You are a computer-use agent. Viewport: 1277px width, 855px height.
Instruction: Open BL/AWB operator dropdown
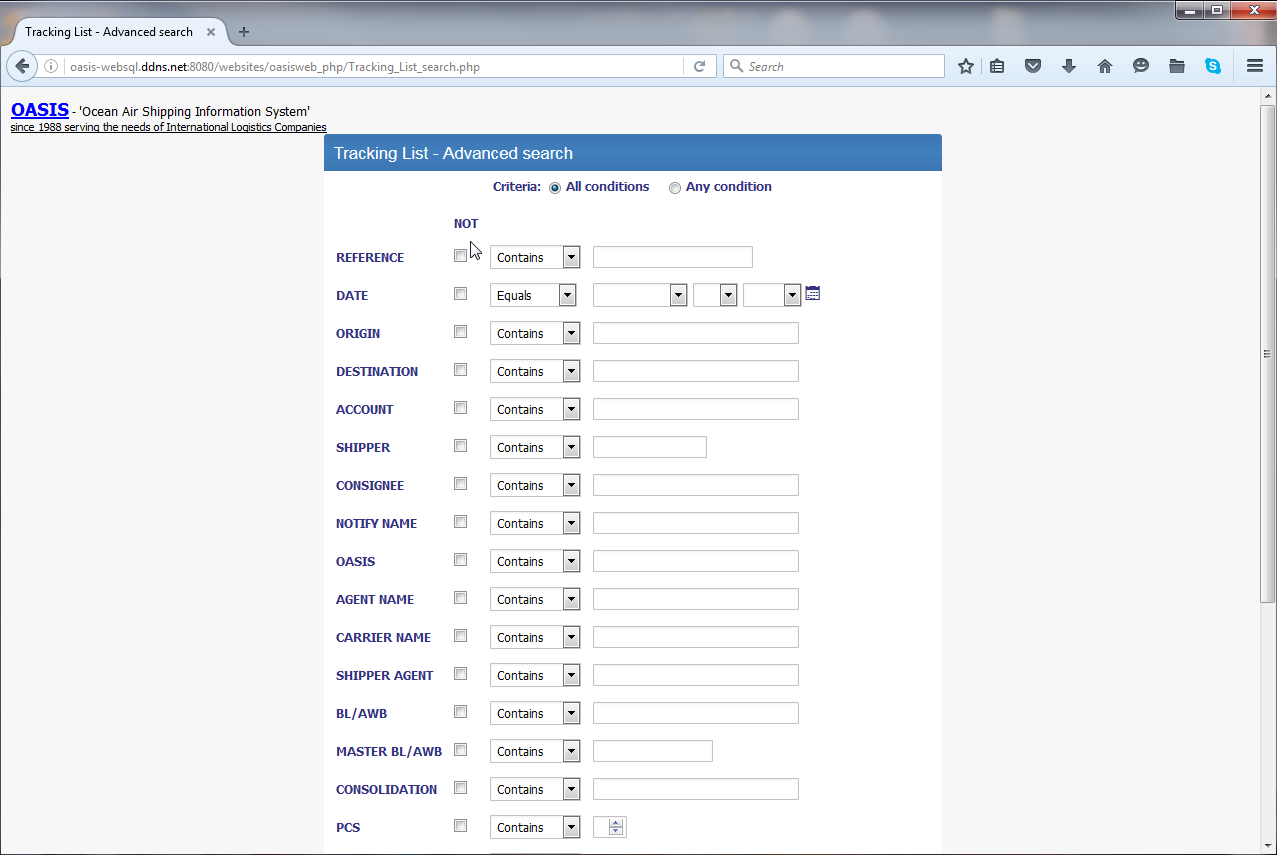pyautogui.click(x=535, y=713)
